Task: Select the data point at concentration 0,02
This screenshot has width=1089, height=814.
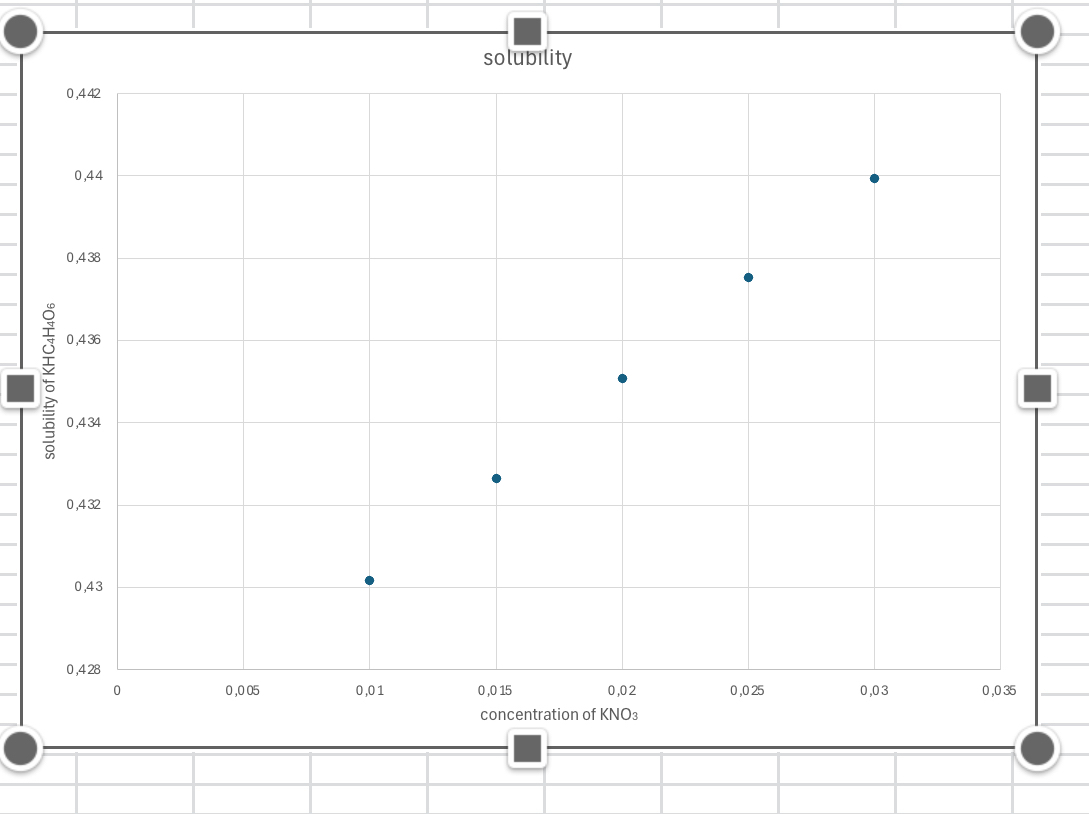Action: 621,378
